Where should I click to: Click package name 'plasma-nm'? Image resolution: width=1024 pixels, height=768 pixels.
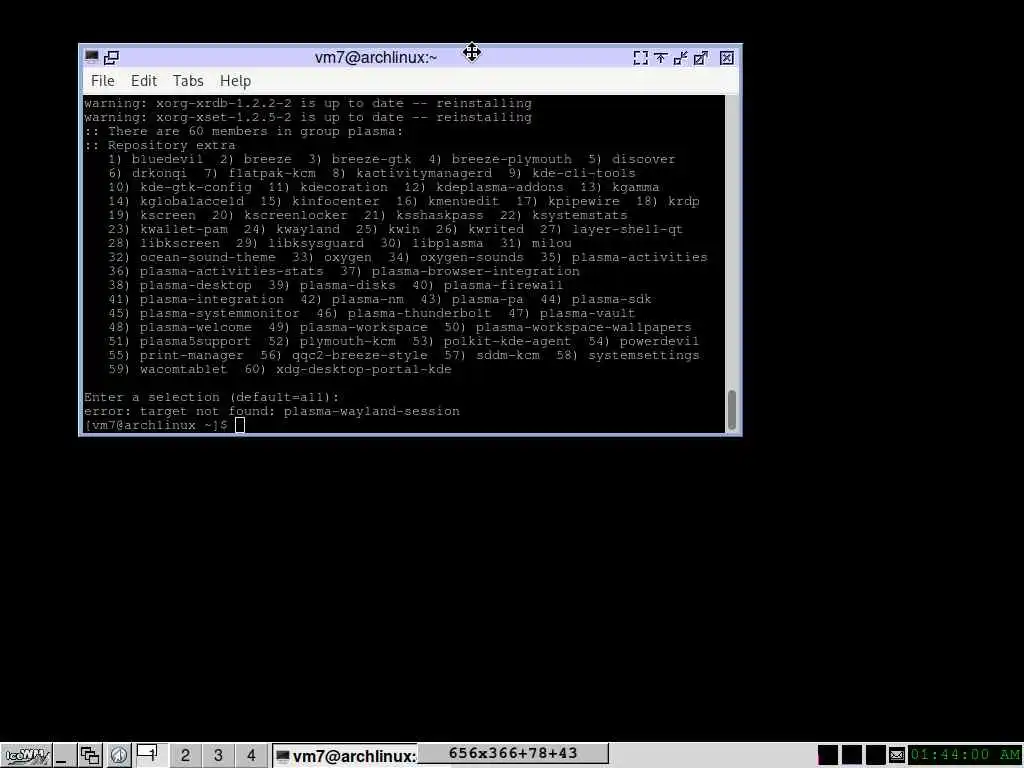[368, 299]
